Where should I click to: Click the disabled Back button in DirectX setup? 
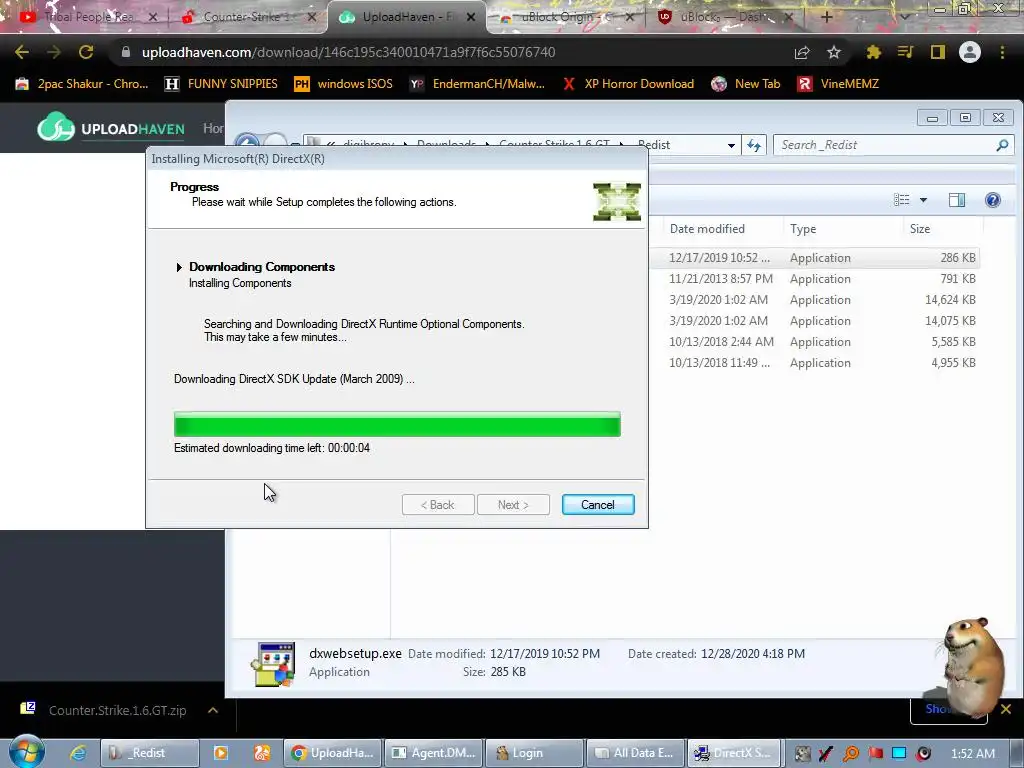click(438, 505)
